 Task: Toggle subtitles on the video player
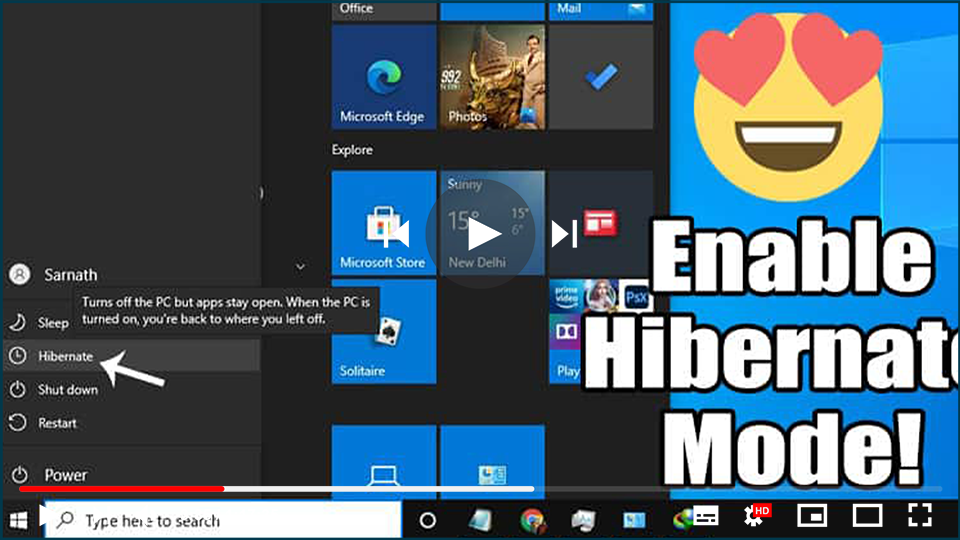[x=706, y=516]
